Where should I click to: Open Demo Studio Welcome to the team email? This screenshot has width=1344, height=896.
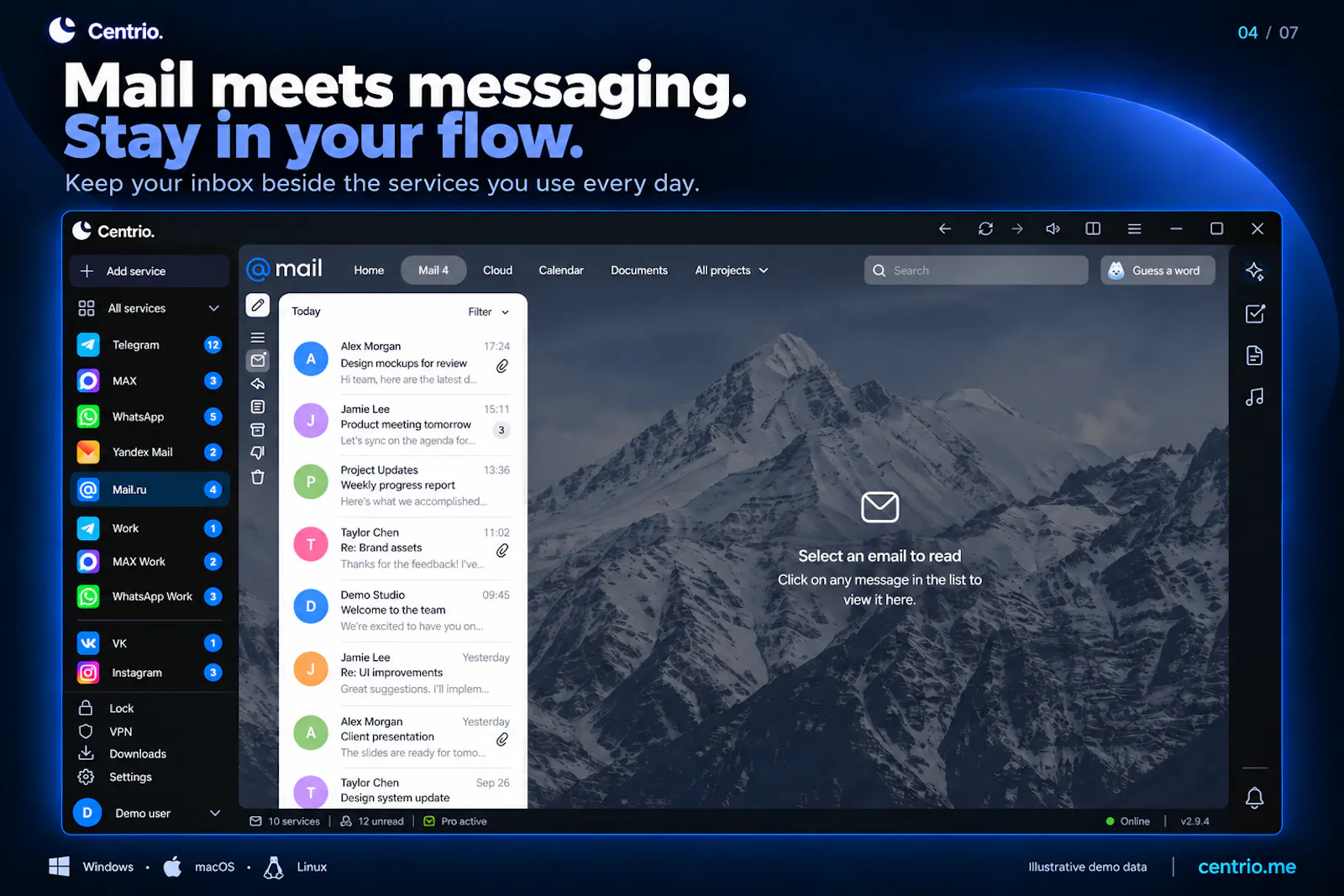coord(402,610)
